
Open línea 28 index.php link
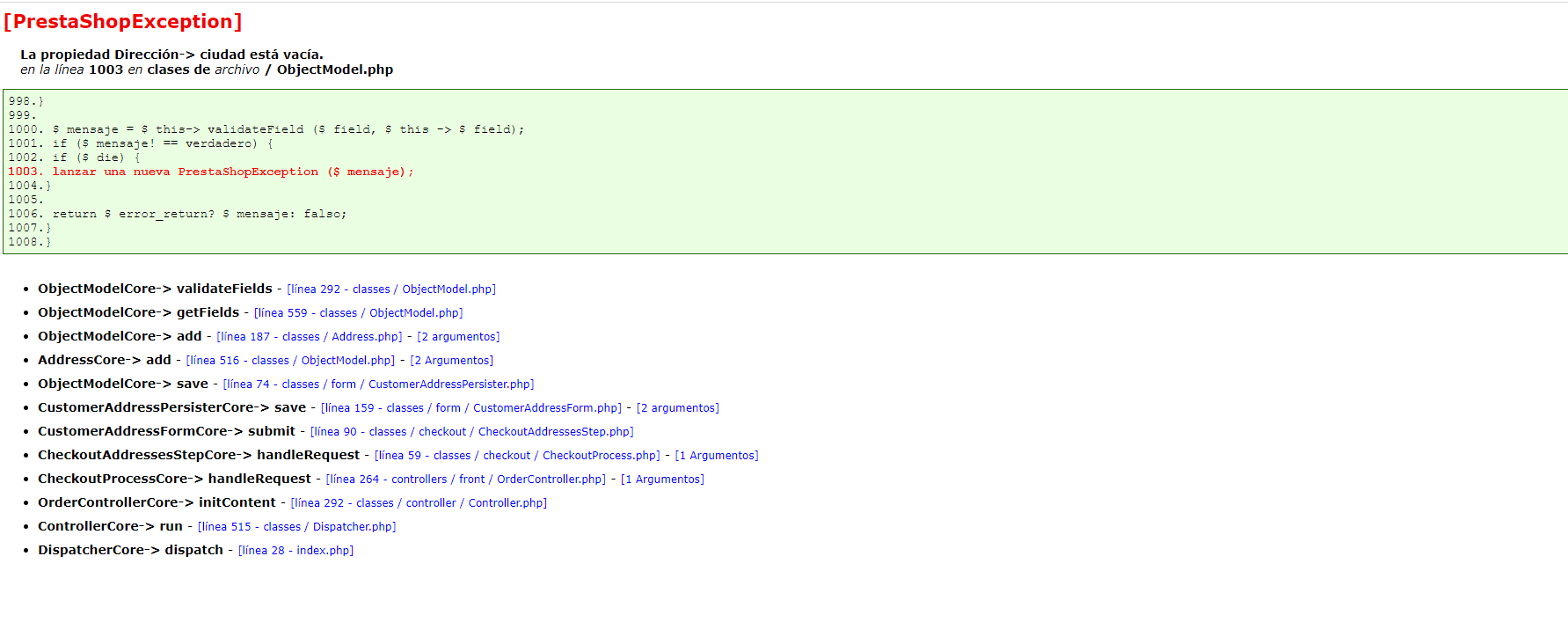tap(295, 551)
